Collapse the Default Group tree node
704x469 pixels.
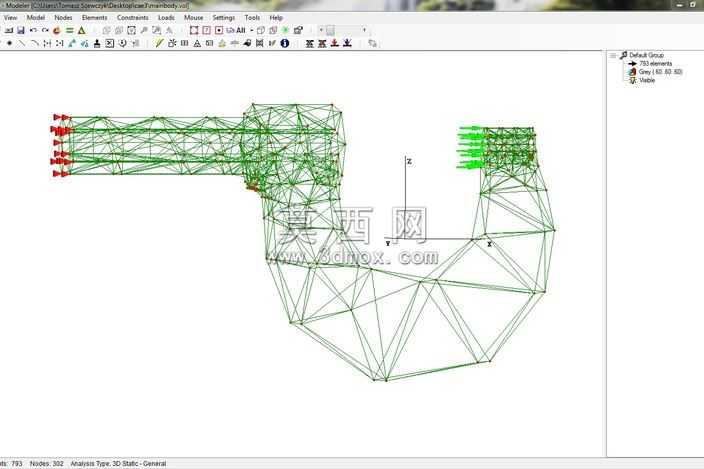(613, 55)
